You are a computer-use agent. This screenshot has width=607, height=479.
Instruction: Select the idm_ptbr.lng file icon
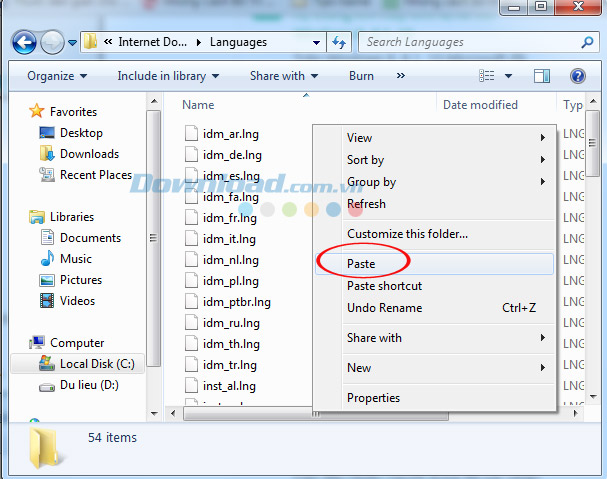(x=191, y=302)
